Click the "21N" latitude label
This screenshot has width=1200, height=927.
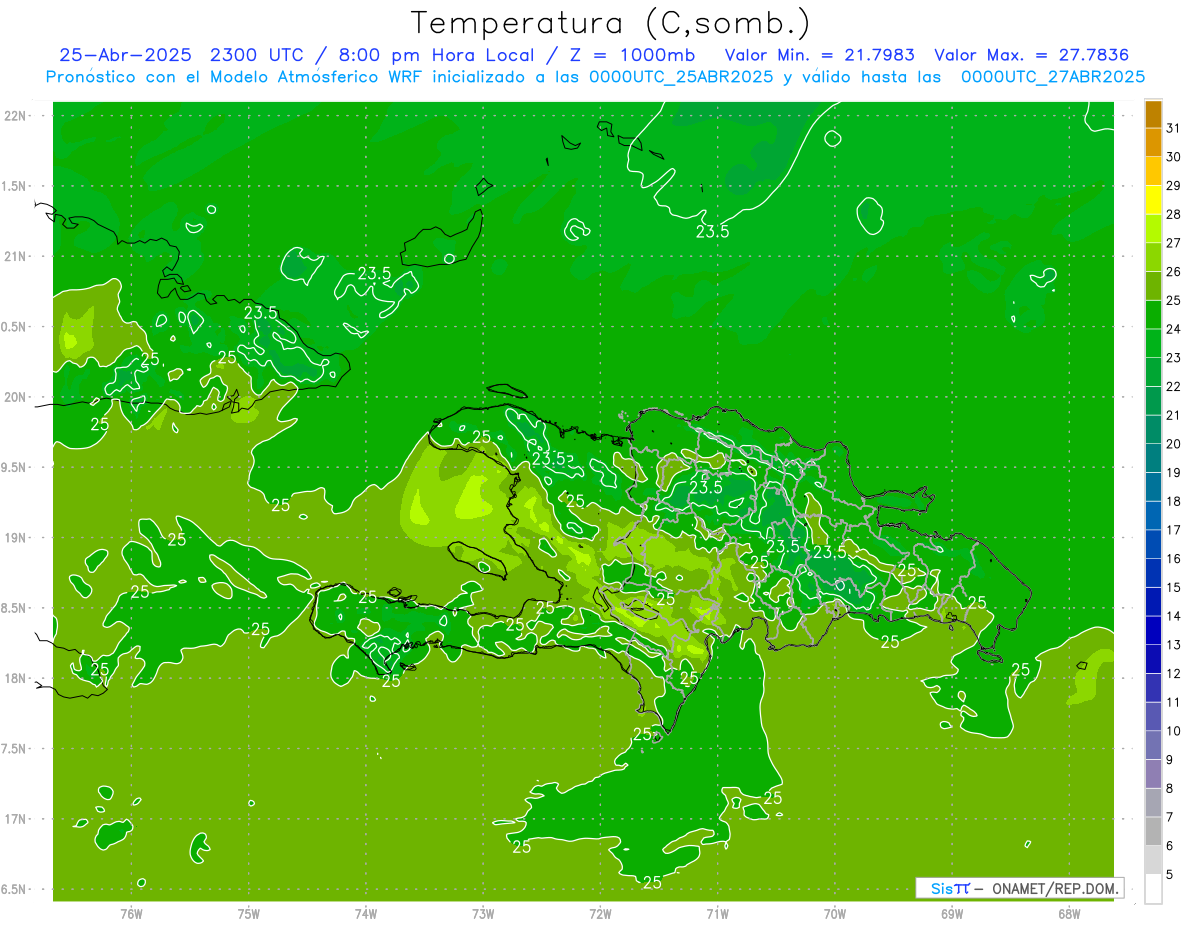[15, 256]
